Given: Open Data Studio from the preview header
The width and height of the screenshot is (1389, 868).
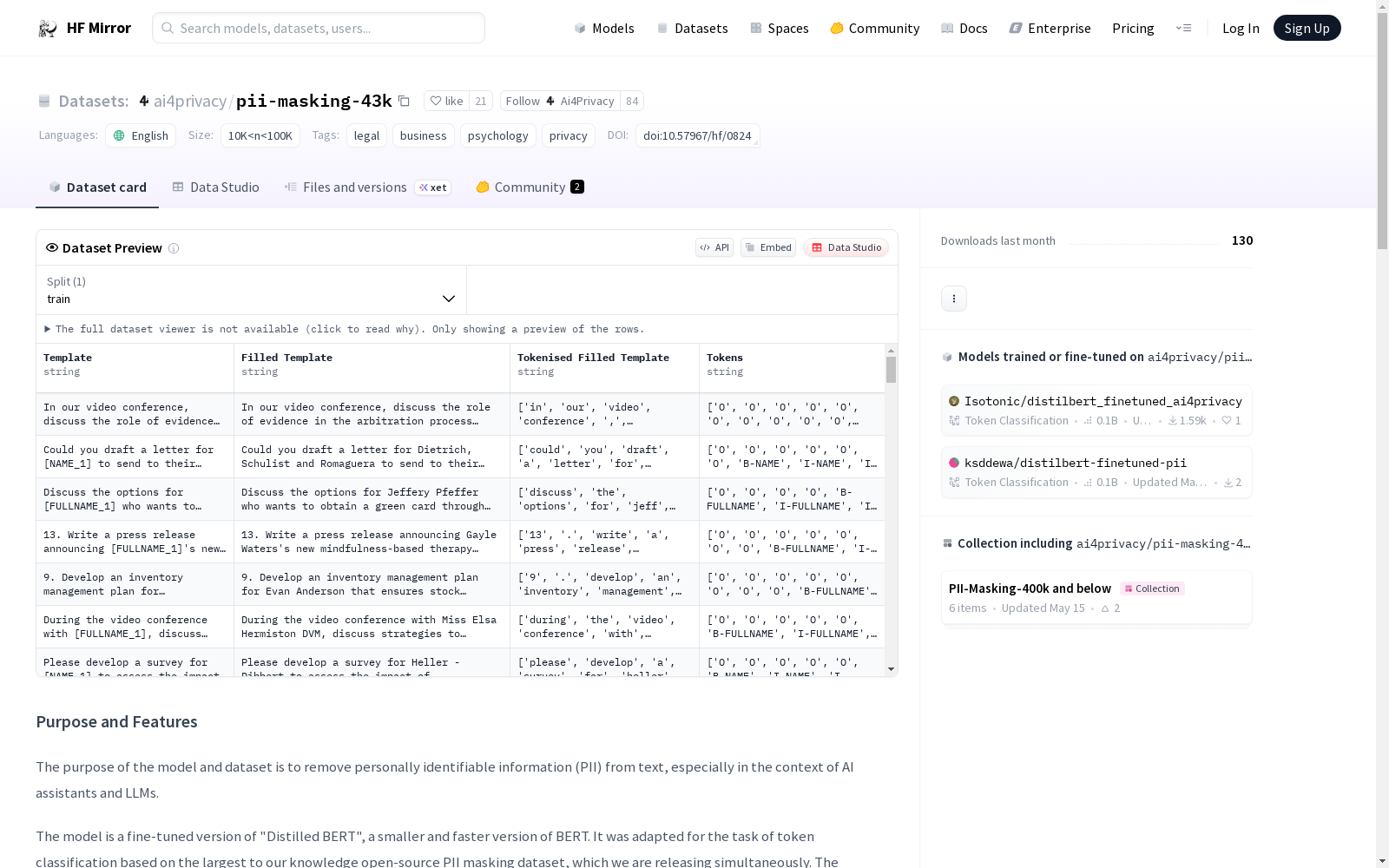Looking at the screenshot, I should (846, 247).
